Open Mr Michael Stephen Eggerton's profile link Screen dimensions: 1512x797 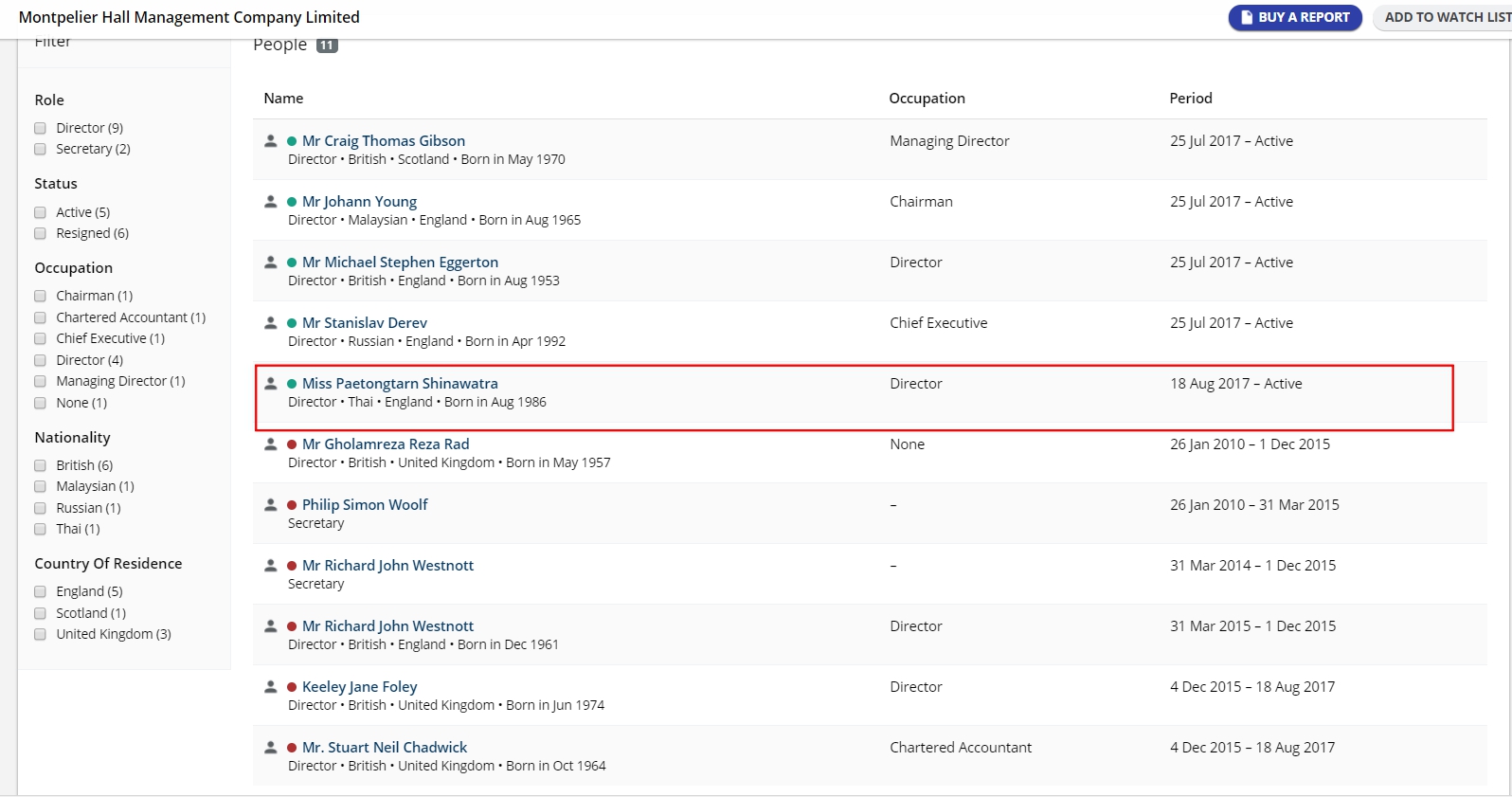[400, 262]
